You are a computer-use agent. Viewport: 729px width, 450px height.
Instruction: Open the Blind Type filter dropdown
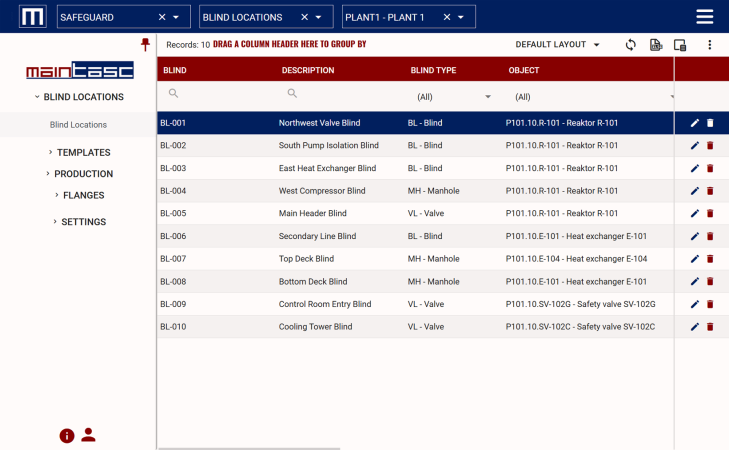488,97
